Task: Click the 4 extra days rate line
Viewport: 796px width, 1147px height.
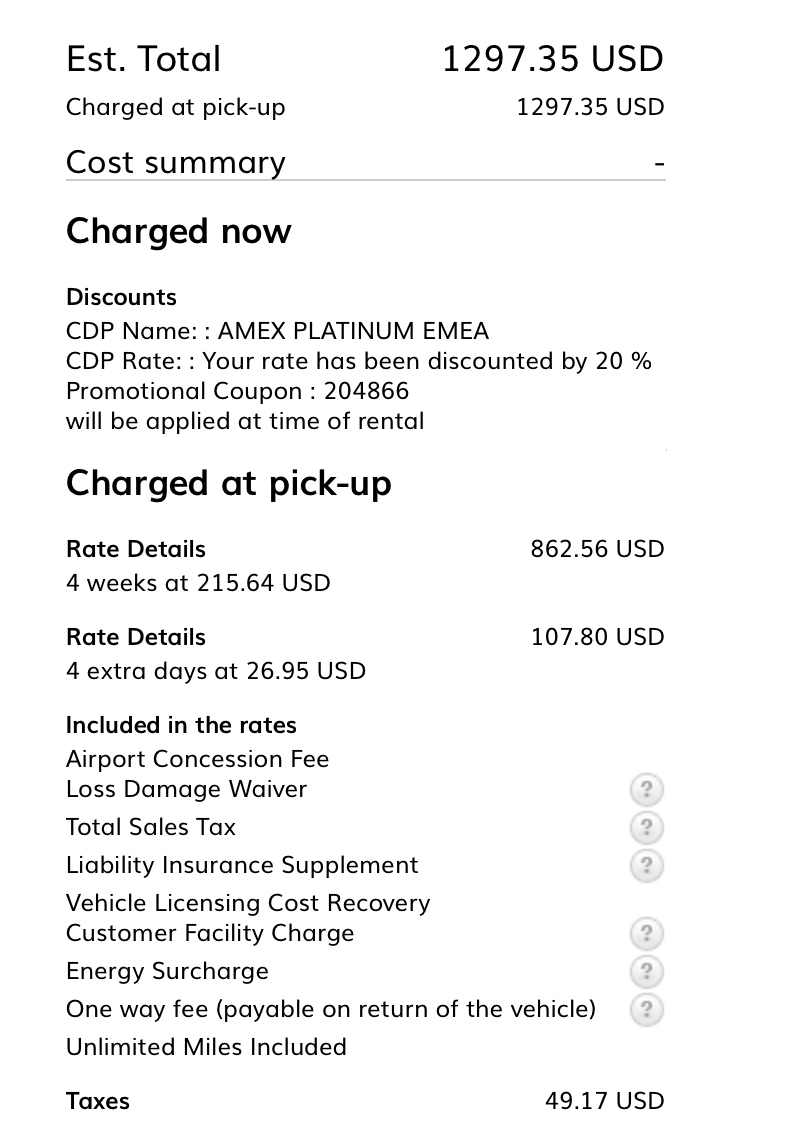Action: [216, 671]
